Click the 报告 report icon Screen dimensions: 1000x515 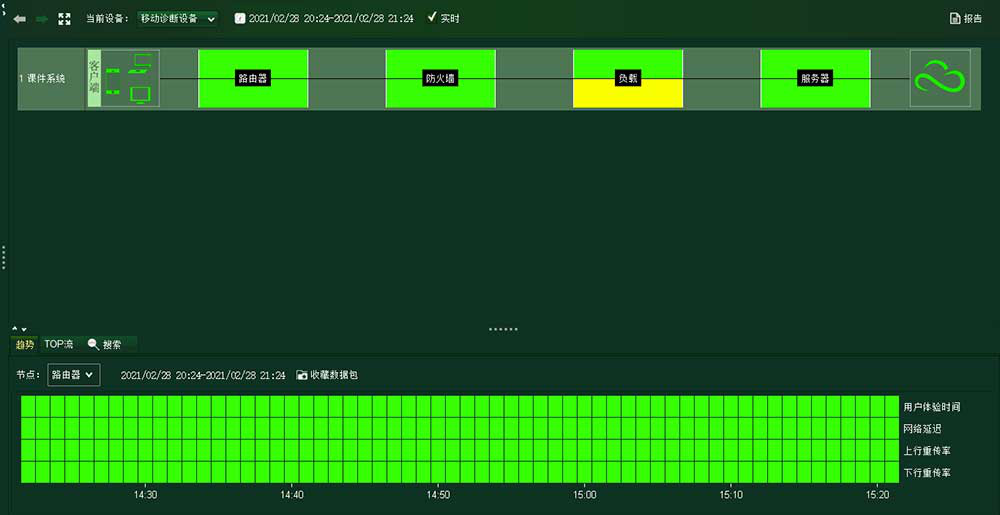955,19
